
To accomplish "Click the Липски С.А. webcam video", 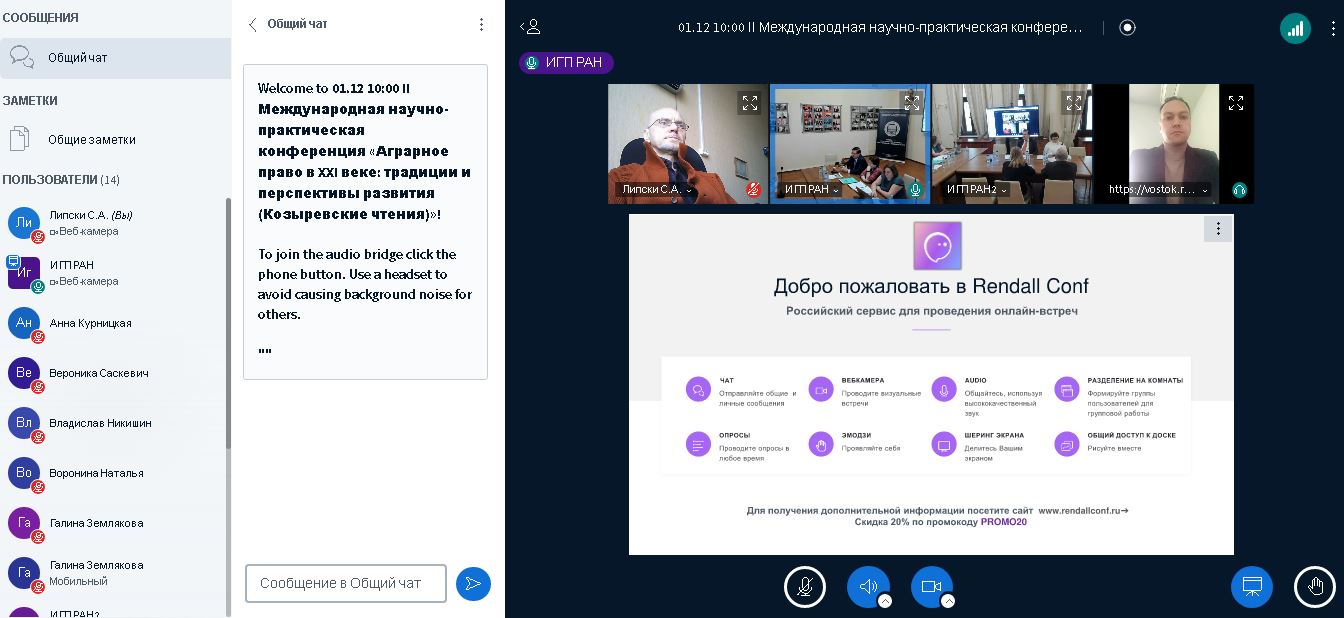I will click(x=688, y=144).
